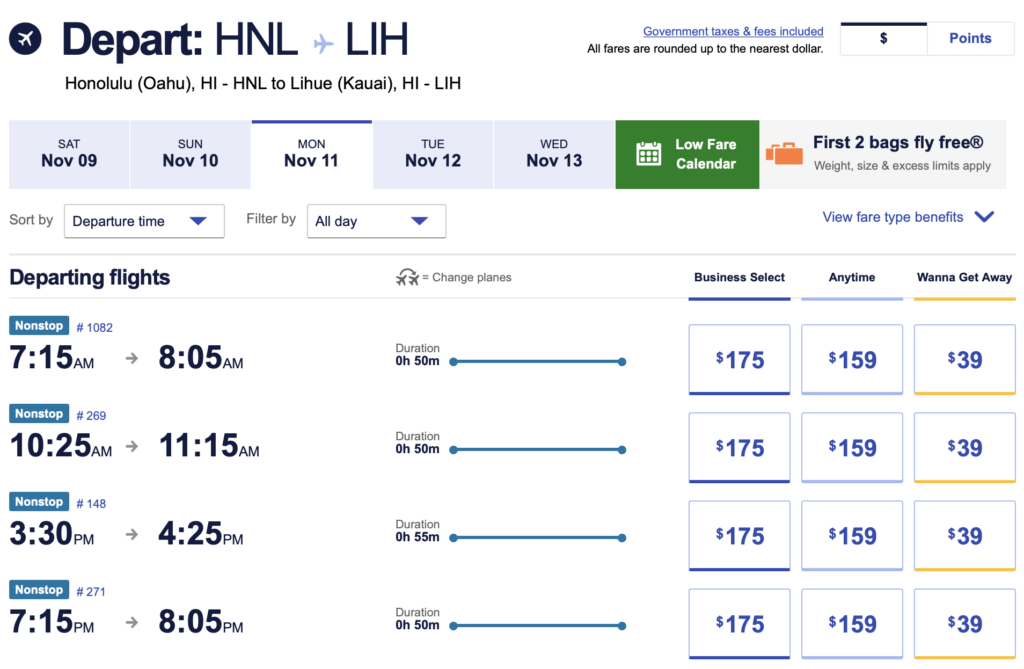The height and width of the screenshot is (669, 1024).
Task: Open the Sort by Departure time dropdown
Action: (144, 221)
